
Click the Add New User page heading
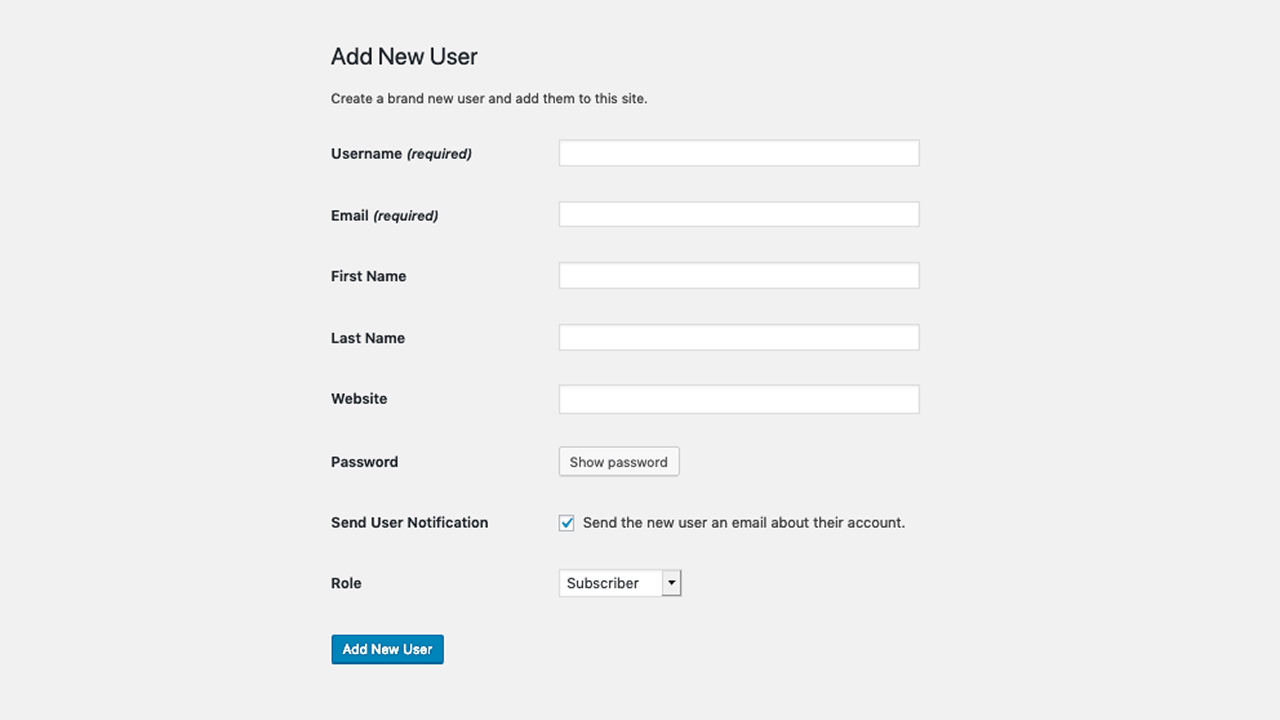coord(404,57)
